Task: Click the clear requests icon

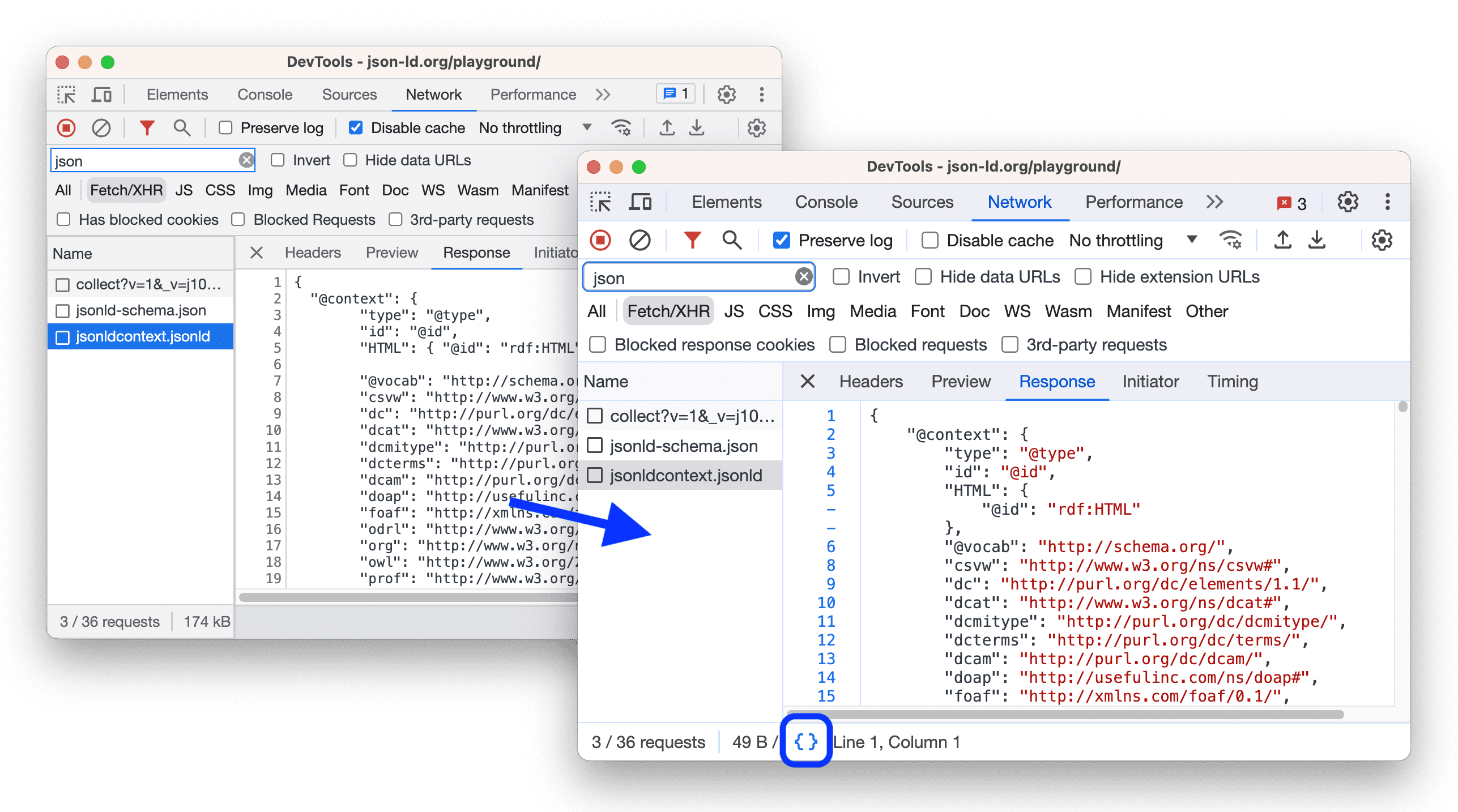Action: tap(640, 244)
